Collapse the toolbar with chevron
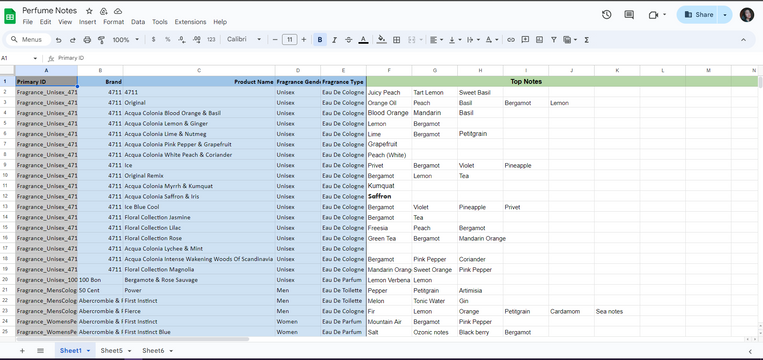This screenshot has width=763, height=360. 744,40
